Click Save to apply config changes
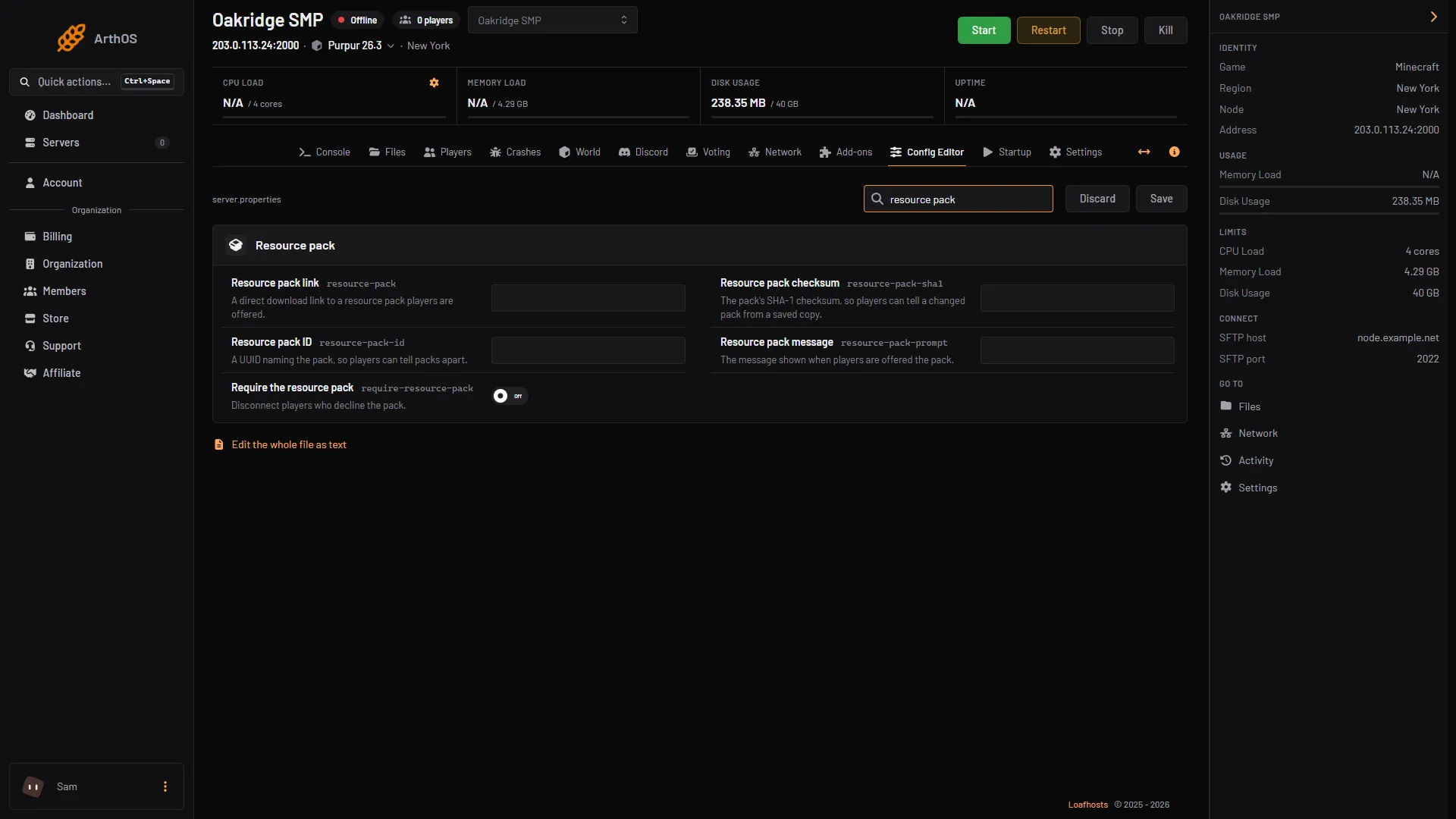 tap(1161, 199)
